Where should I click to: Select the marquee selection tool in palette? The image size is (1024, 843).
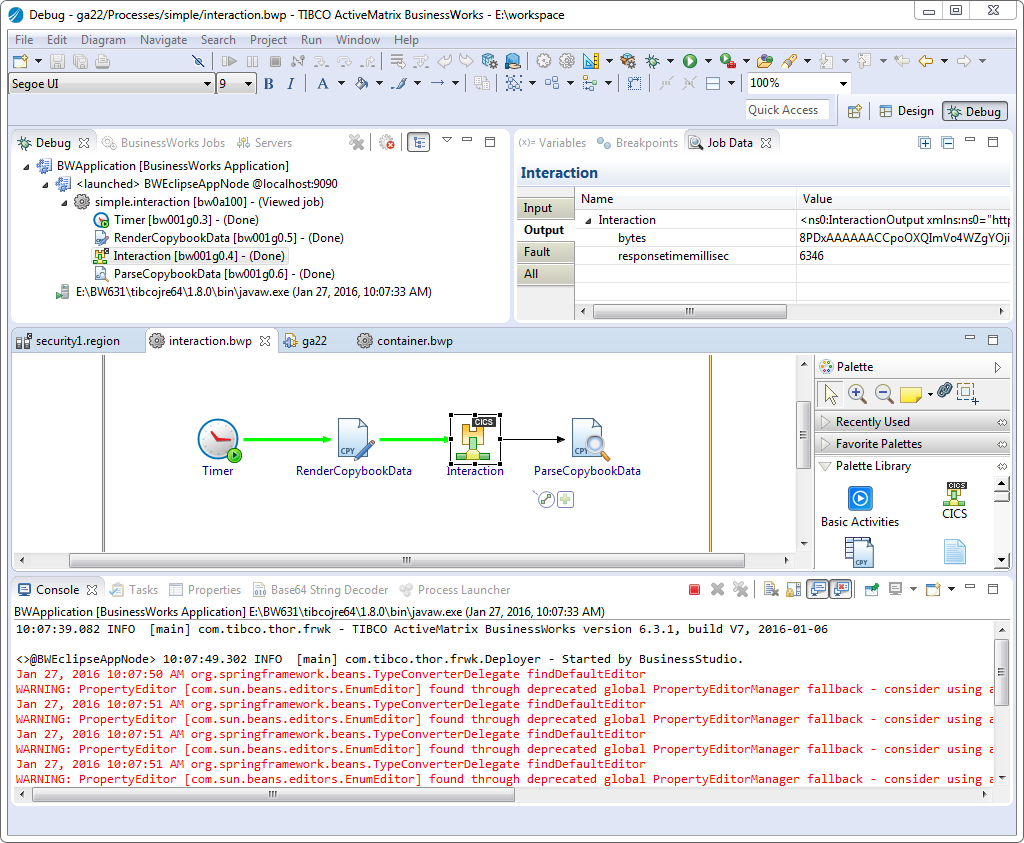tap(967, 393)
